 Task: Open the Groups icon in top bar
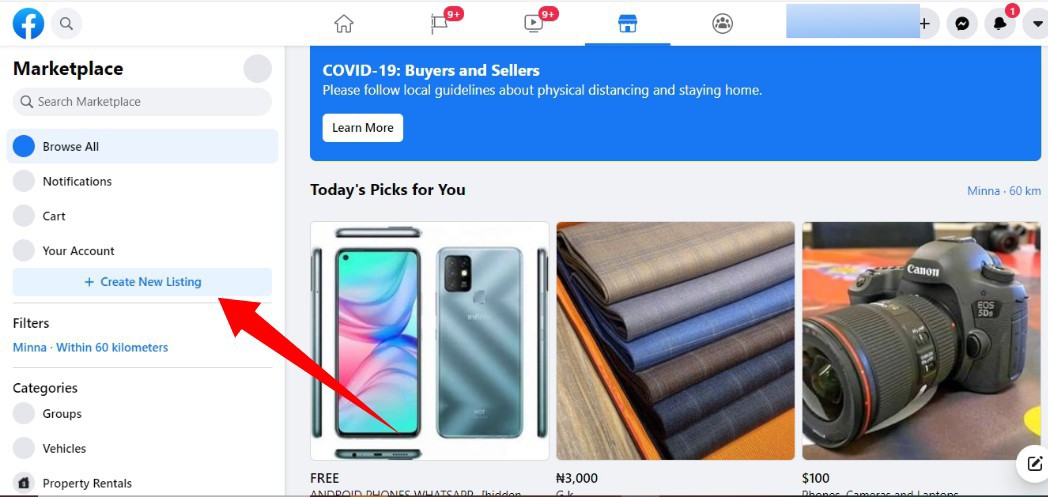(723, 24)
